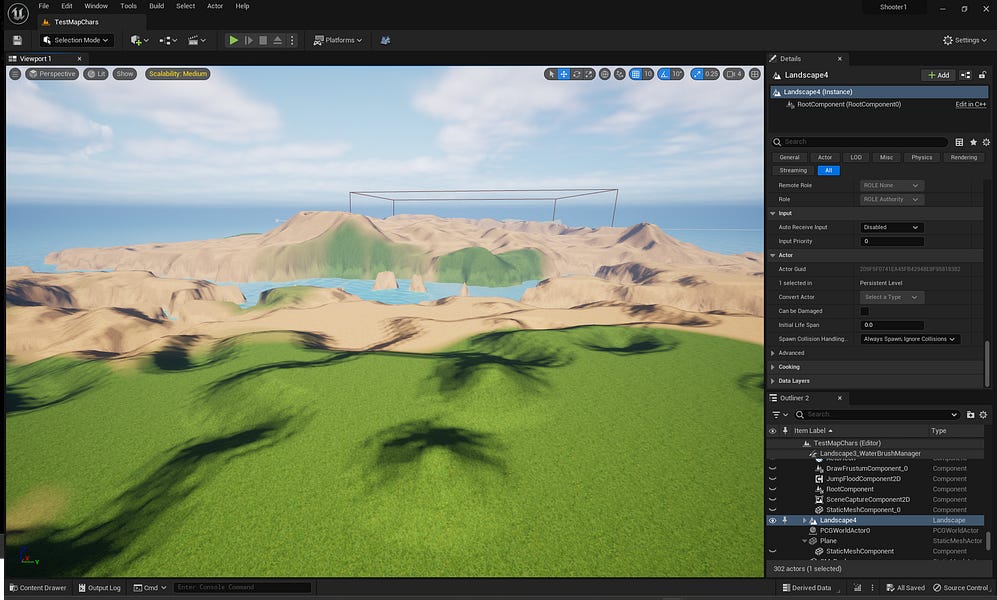Click the Edit in C++ link
The width and height of the screenshot is (997, 600).
(x=968, y=104)
